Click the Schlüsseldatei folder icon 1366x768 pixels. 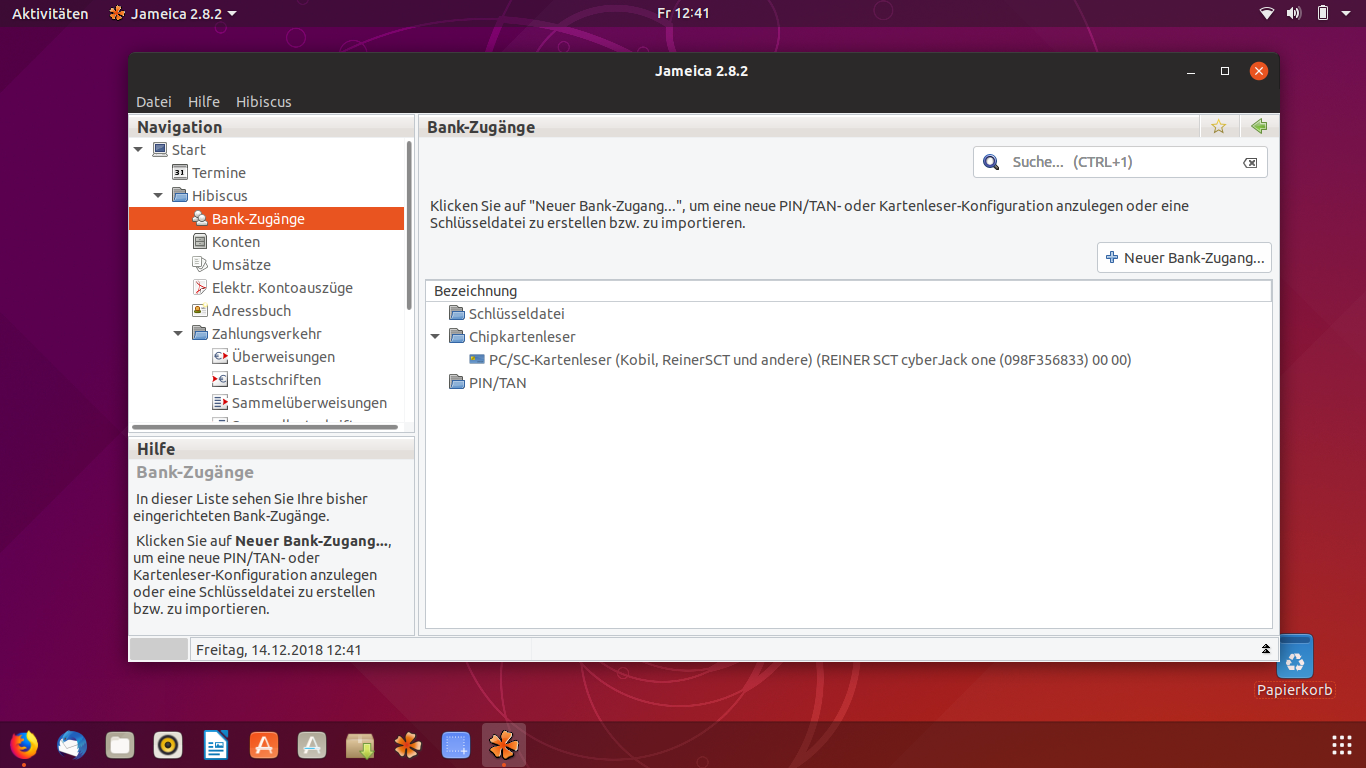coord(457,314)
